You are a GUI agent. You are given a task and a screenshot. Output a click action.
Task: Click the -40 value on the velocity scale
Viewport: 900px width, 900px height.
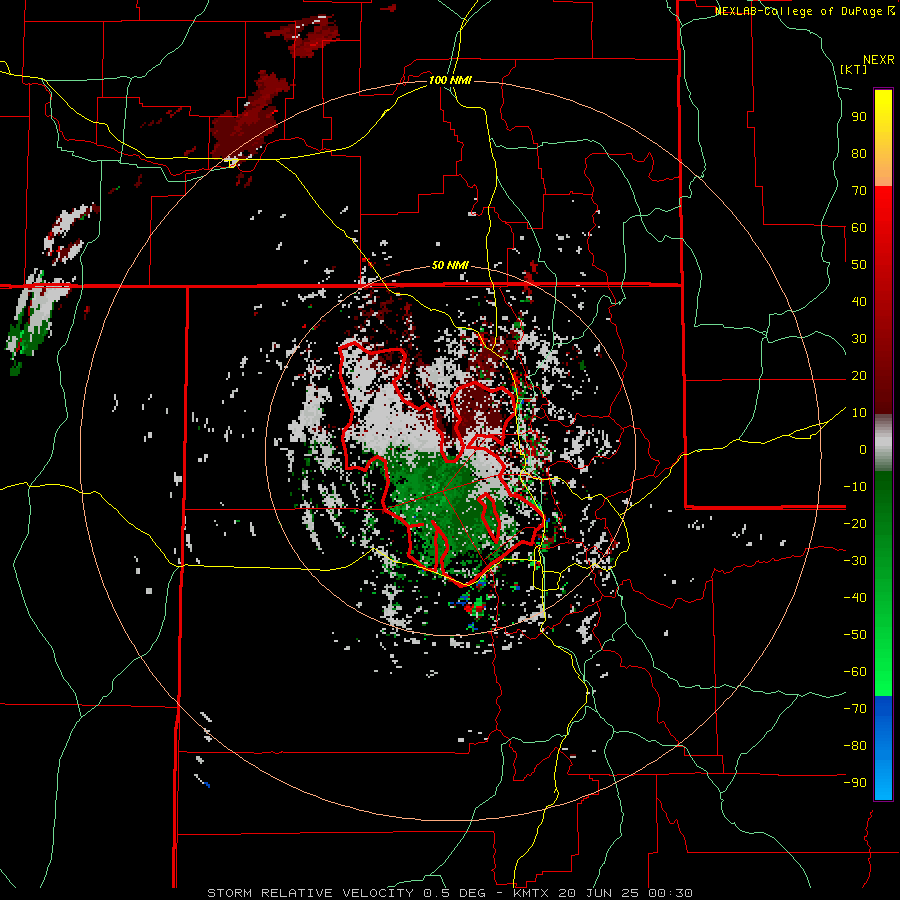click(x=855, y=598)
